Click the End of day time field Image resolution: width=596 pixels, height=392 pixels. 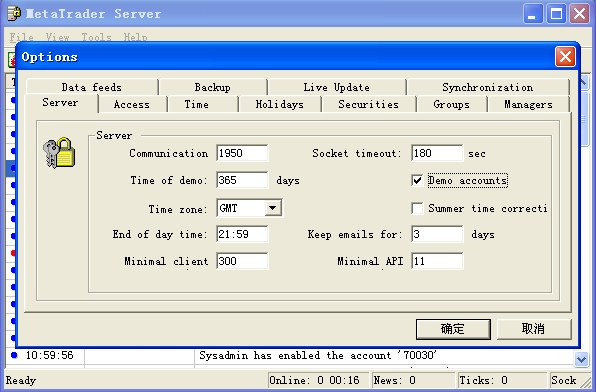tap(242, 234)
